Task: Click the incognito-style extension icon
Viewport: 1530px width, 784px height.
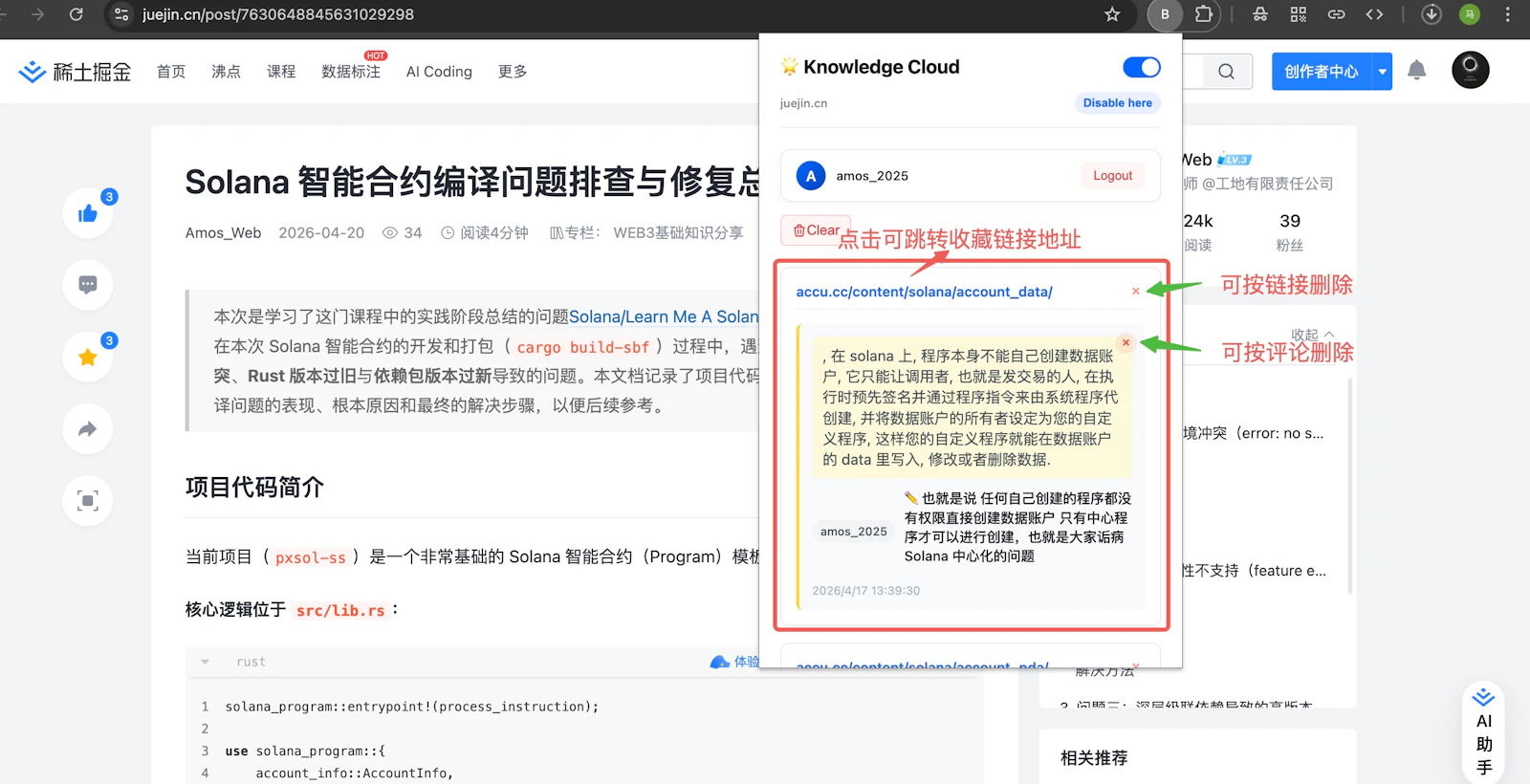Action: pyautogui.click(x=1260, y=14)
